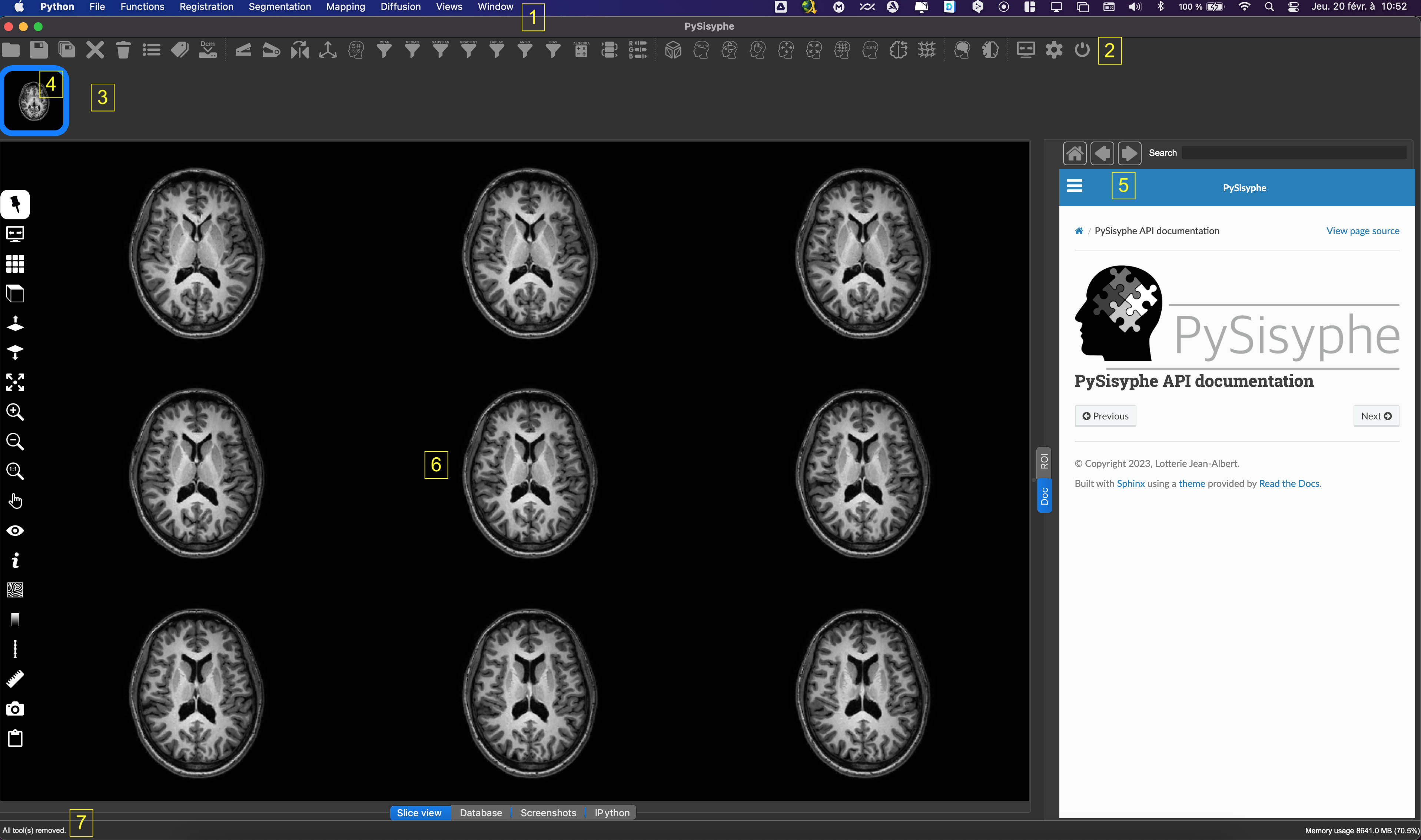Click the three-axis orientation icon
1421x840 pixels.
(x=328, y=50)
